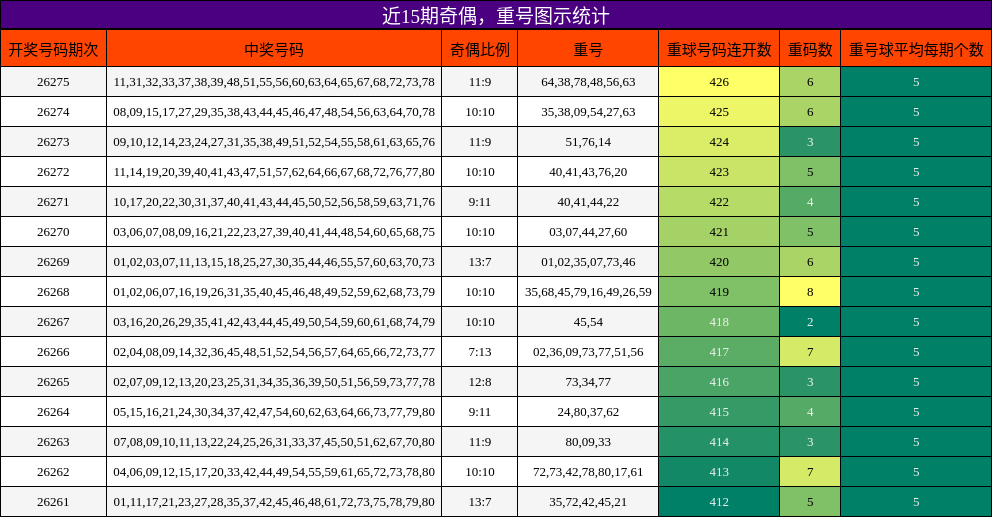Click period number 26264
This screenshot has width=992, height=517.
point(53,412)
